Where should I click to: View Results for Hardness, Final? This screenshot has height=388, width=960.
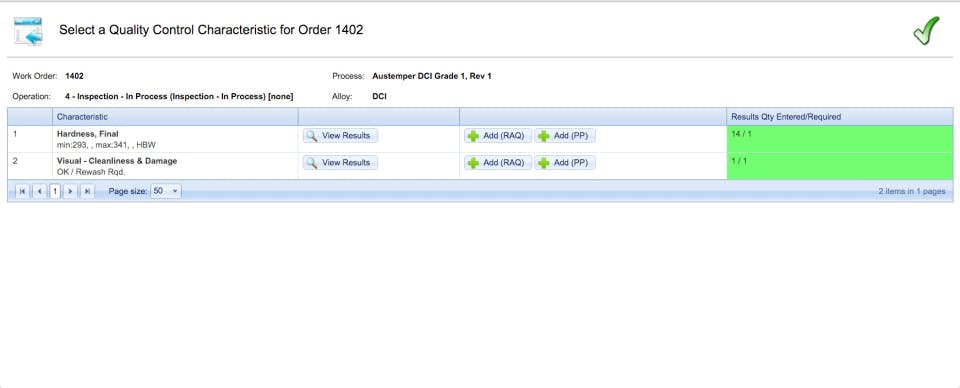[340, 136]
